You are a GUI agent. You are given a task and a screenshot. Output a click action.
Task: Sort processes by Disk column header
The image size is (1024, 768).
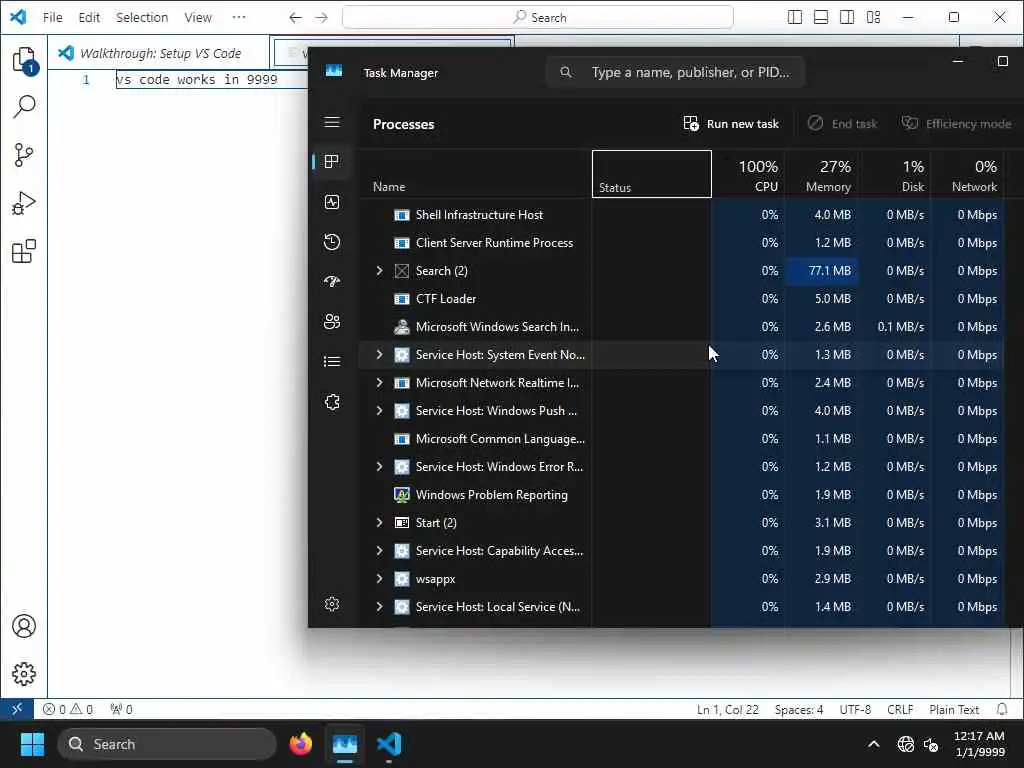click(x=895, y=174)
